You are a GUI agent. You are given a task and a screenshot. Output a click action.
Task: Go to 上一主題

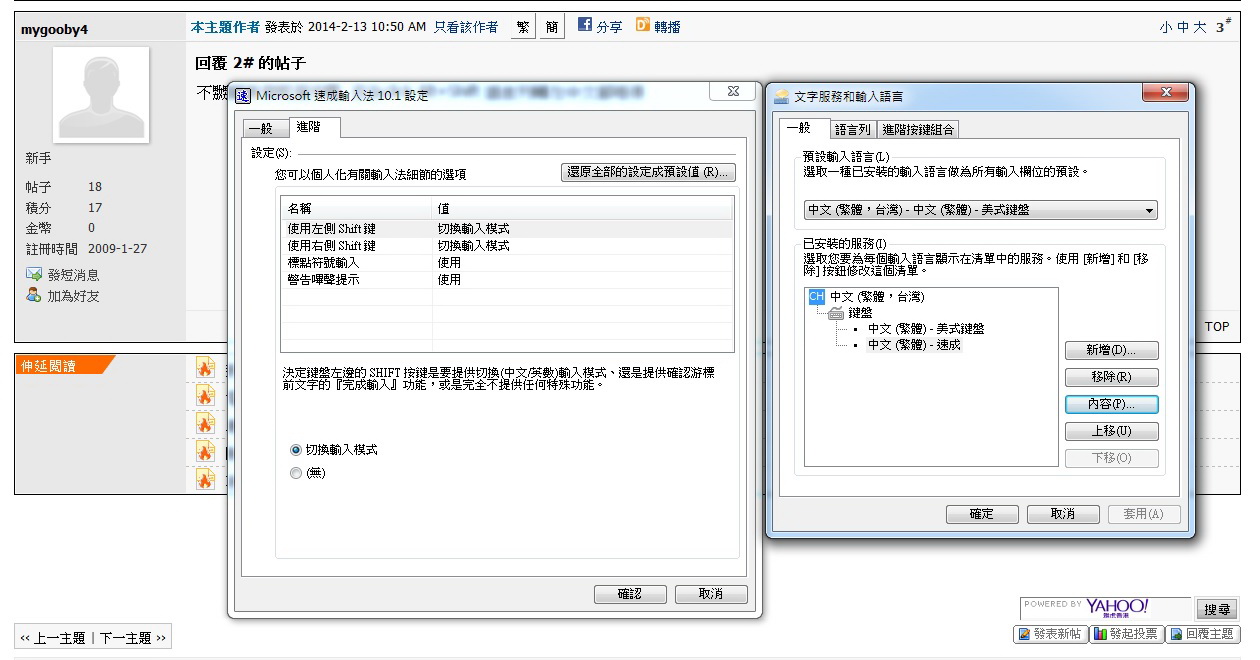point(53,638)
